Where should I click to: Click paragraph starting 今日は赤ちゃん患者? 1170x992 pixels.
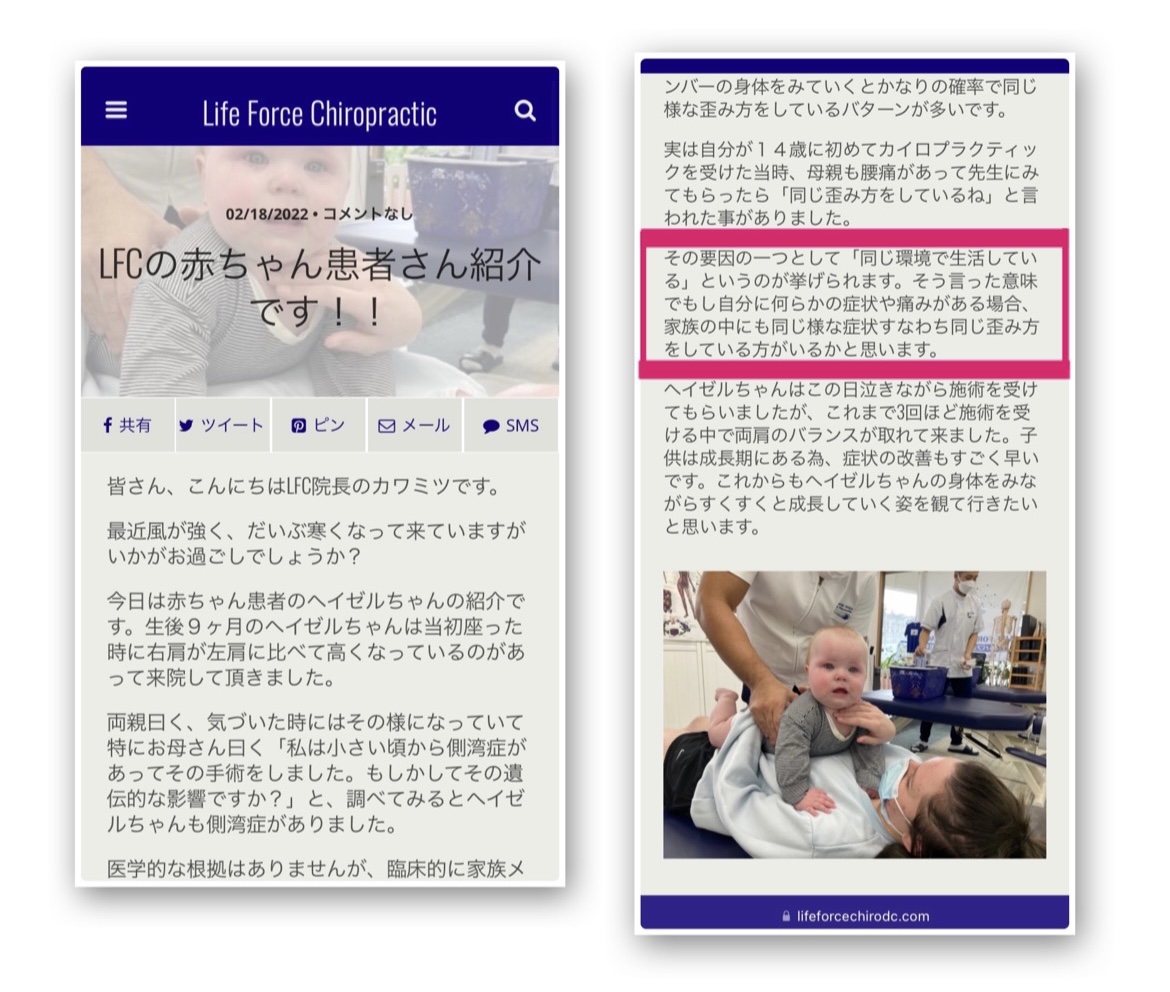pos(316,639)
